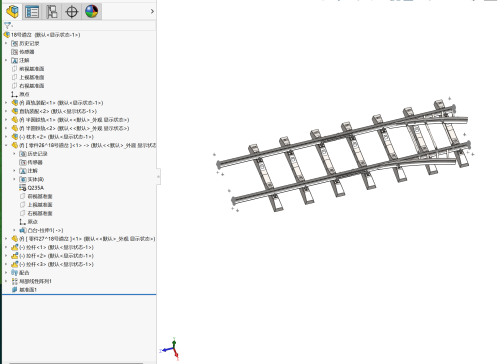Click the 半圆钢轨<2> part icon
This screenshot has height=364, width=499.
pyautogui.click(x=15, y=128)
